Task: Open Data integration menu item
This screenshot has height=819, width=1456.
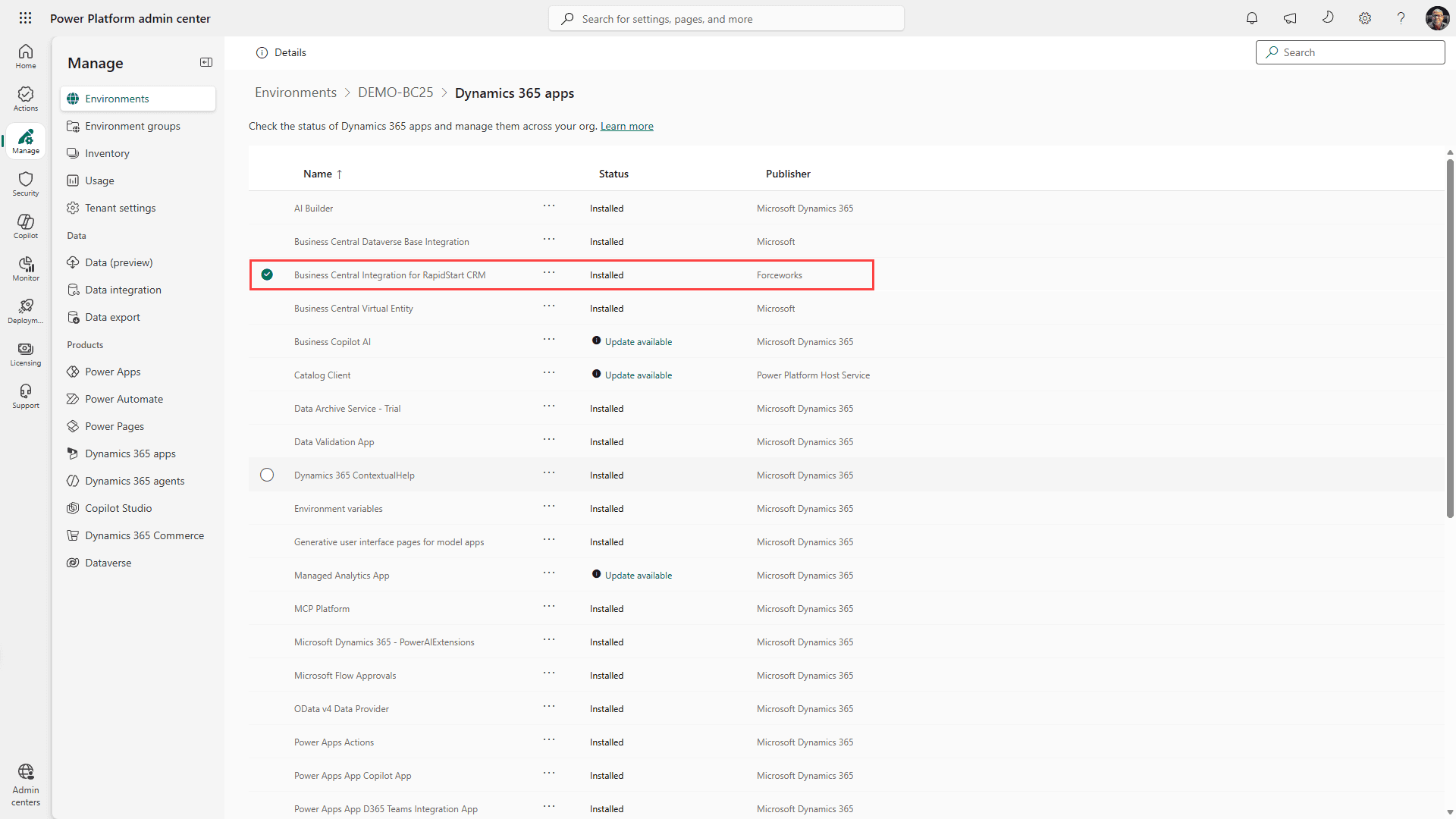Action: pos(138,290)
